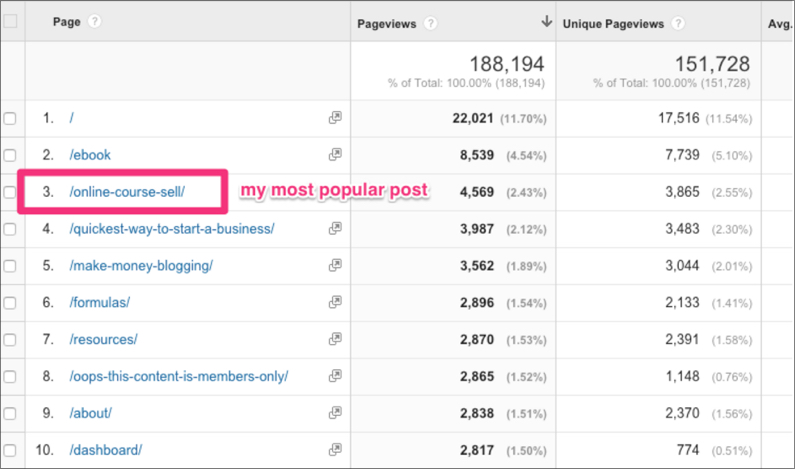Open the /online-course-sell/ page link
Screen dimensions: 795x469
(127, 192)
